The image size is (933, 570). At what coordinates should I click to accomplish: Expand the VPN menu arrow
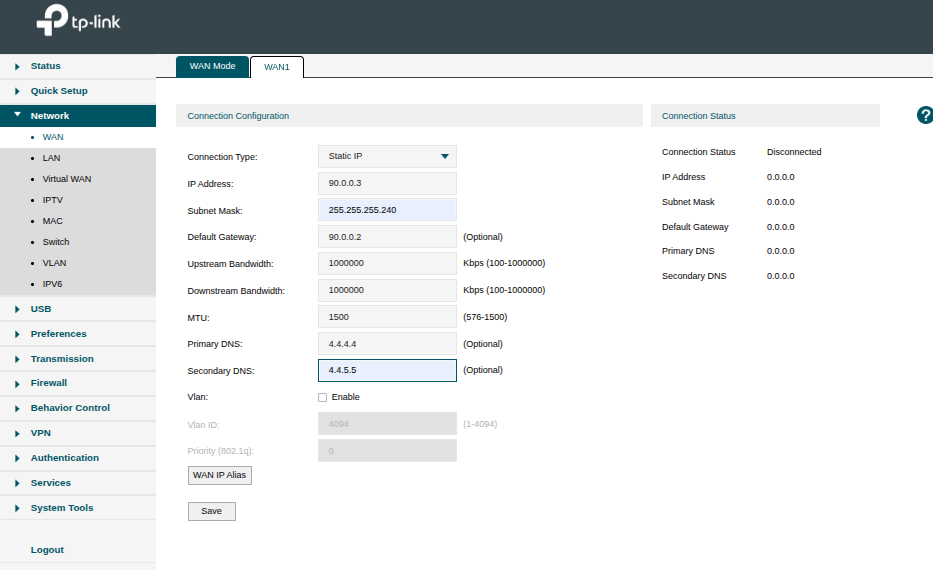[x=17, y=434]
